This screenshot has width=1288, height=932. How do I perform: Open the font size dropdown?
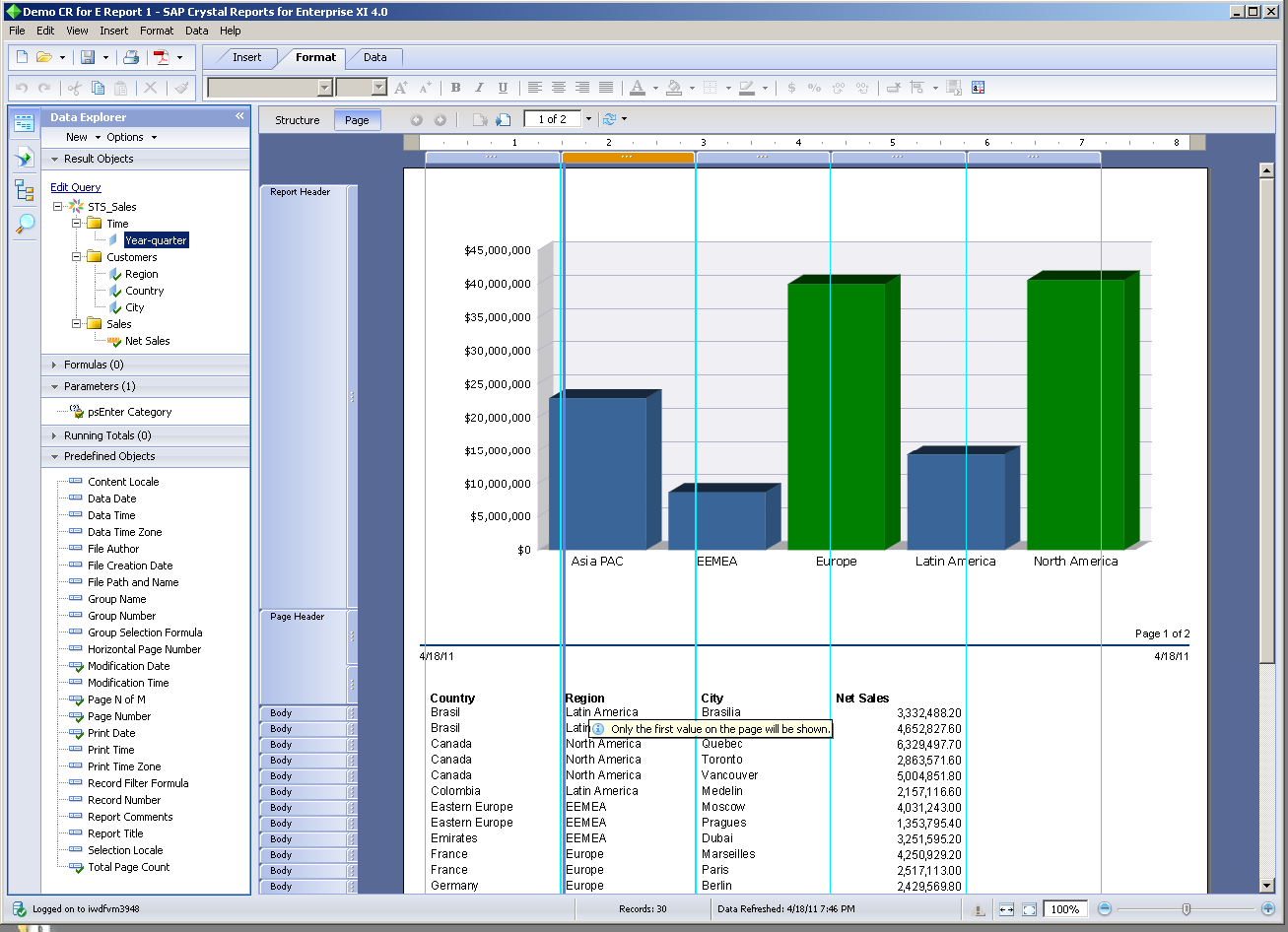pyautogui.click(x=378, y=88)
